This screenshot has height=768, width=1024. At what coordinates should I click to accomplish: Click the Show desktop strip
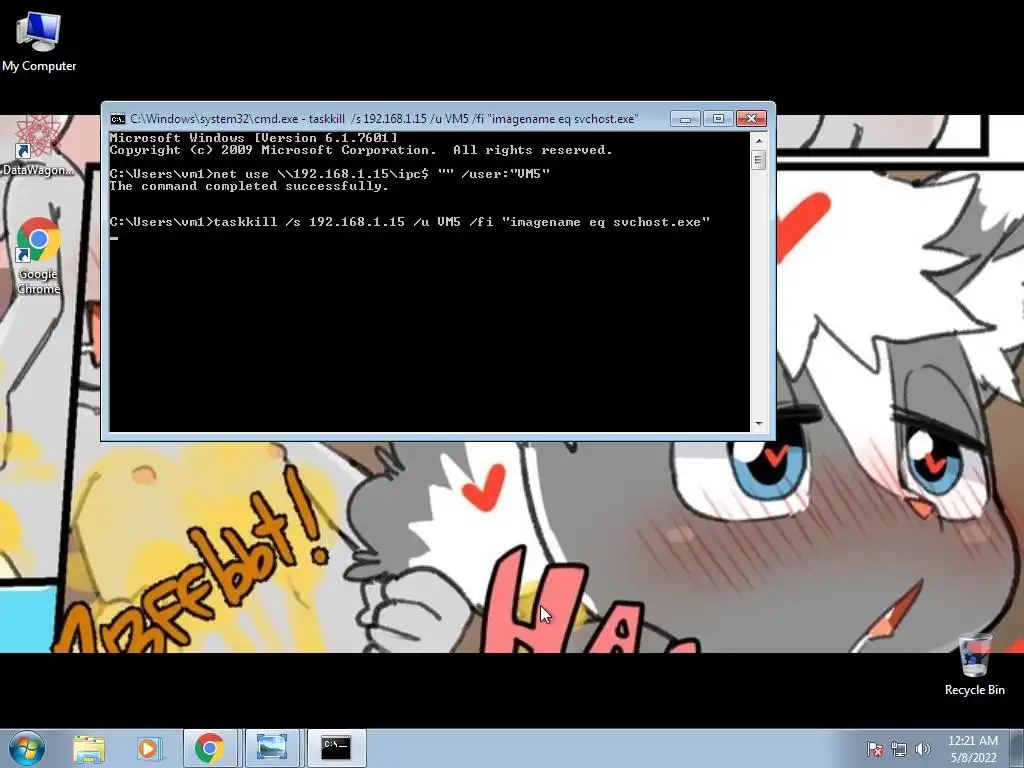click(1017, 748)
